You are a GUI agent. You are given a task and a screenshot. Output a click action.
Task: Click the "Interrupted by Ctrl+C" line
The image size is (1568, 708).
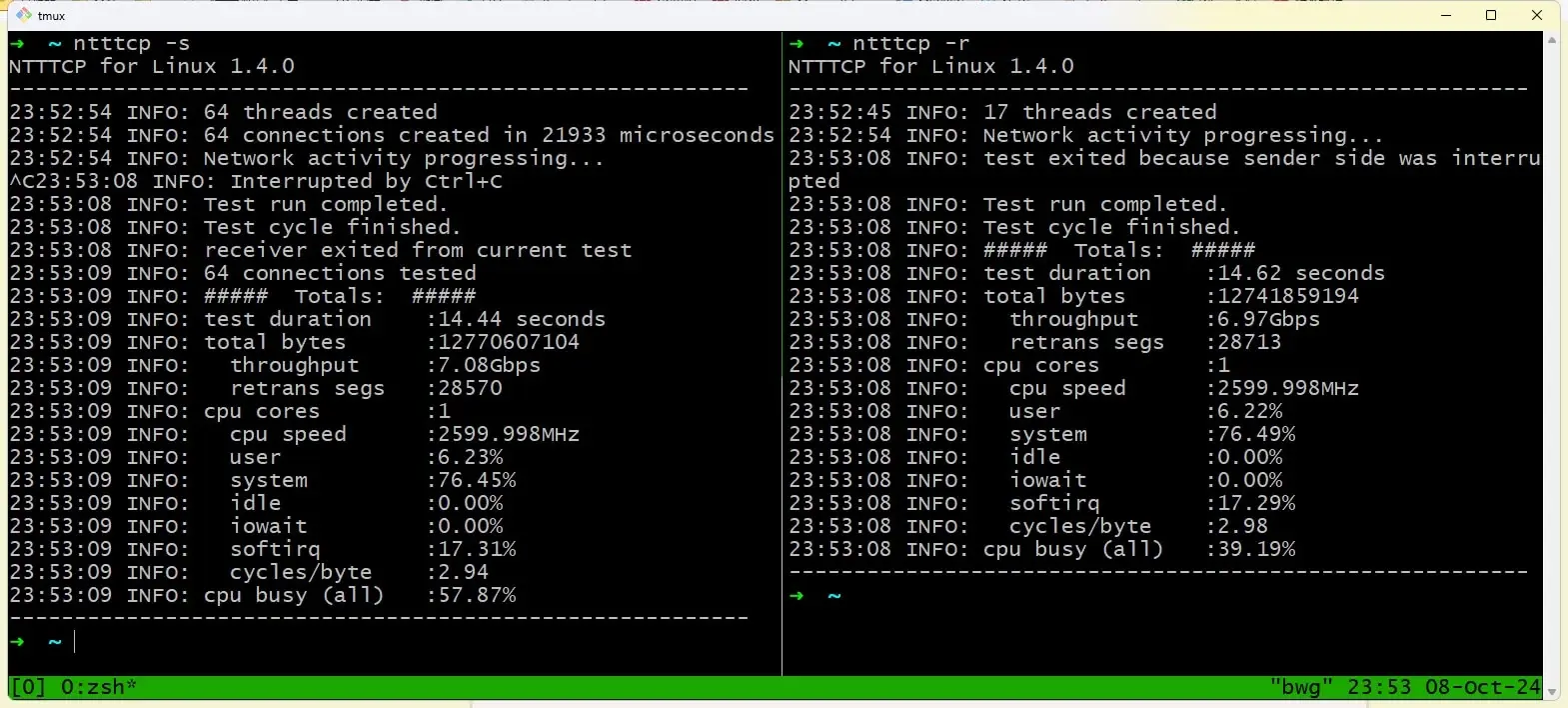coord(366,181)
